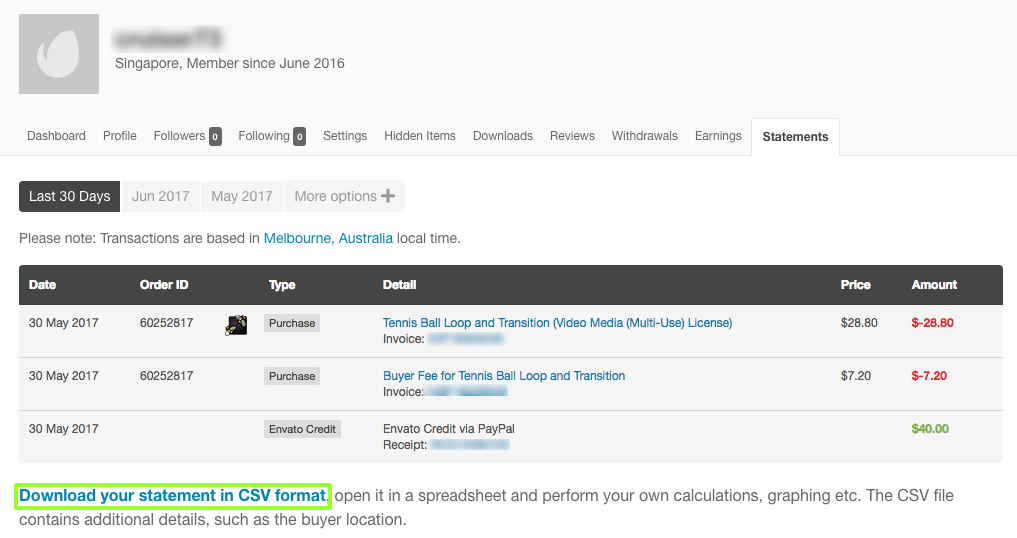View the Hidden Items tab
The width and height of the screenshot is (1017, 538).
click(420, 136)
